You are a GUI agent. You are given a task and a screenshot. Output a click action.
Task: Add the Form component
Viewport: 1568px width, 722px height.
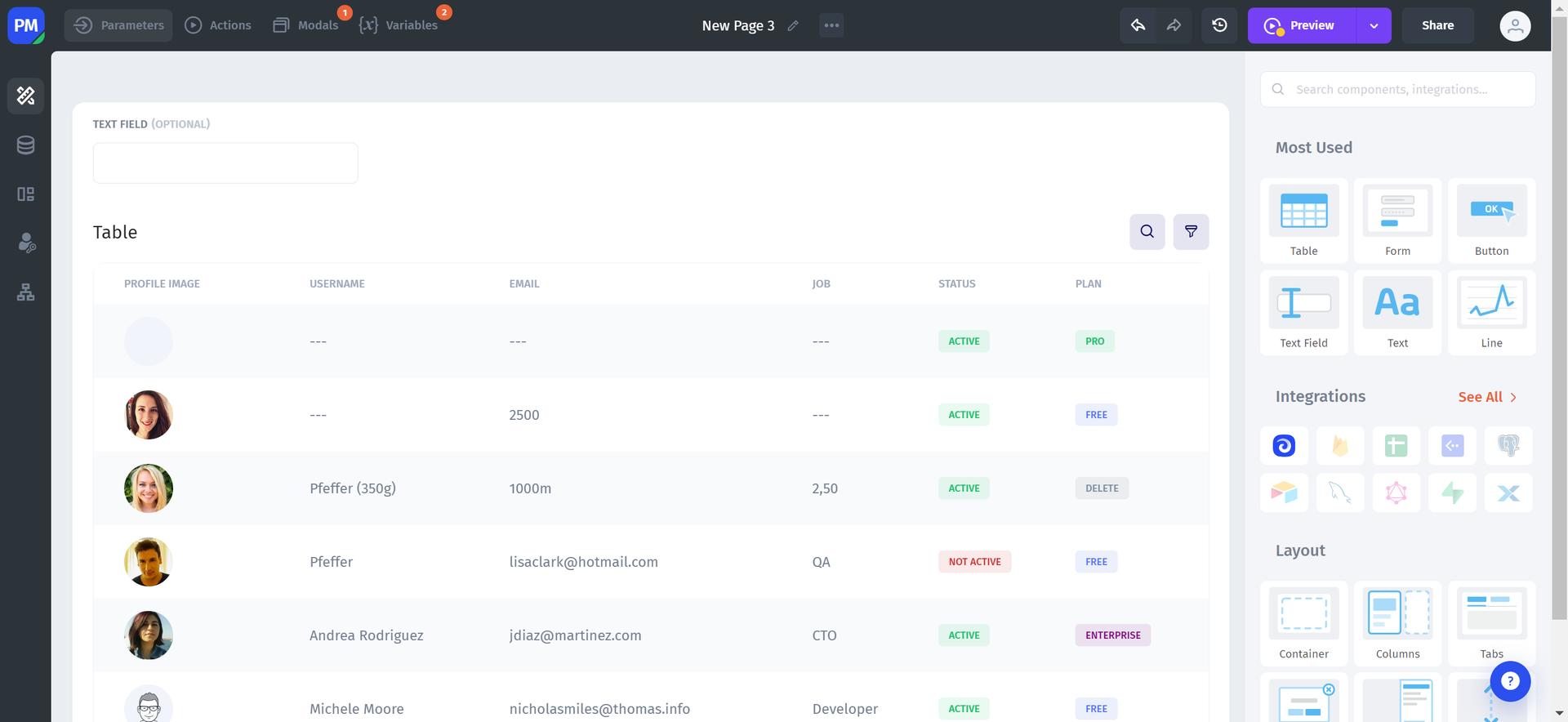click(x=1398, y=221)
